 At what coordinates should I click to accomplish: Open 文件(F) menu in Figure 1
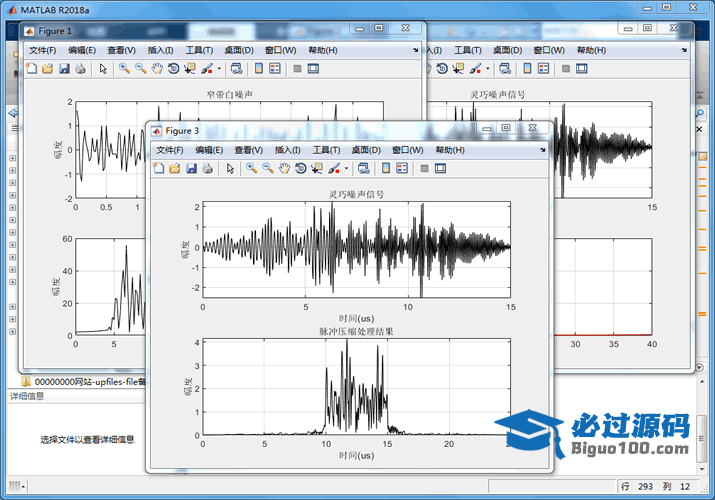[x=42, y=50]
